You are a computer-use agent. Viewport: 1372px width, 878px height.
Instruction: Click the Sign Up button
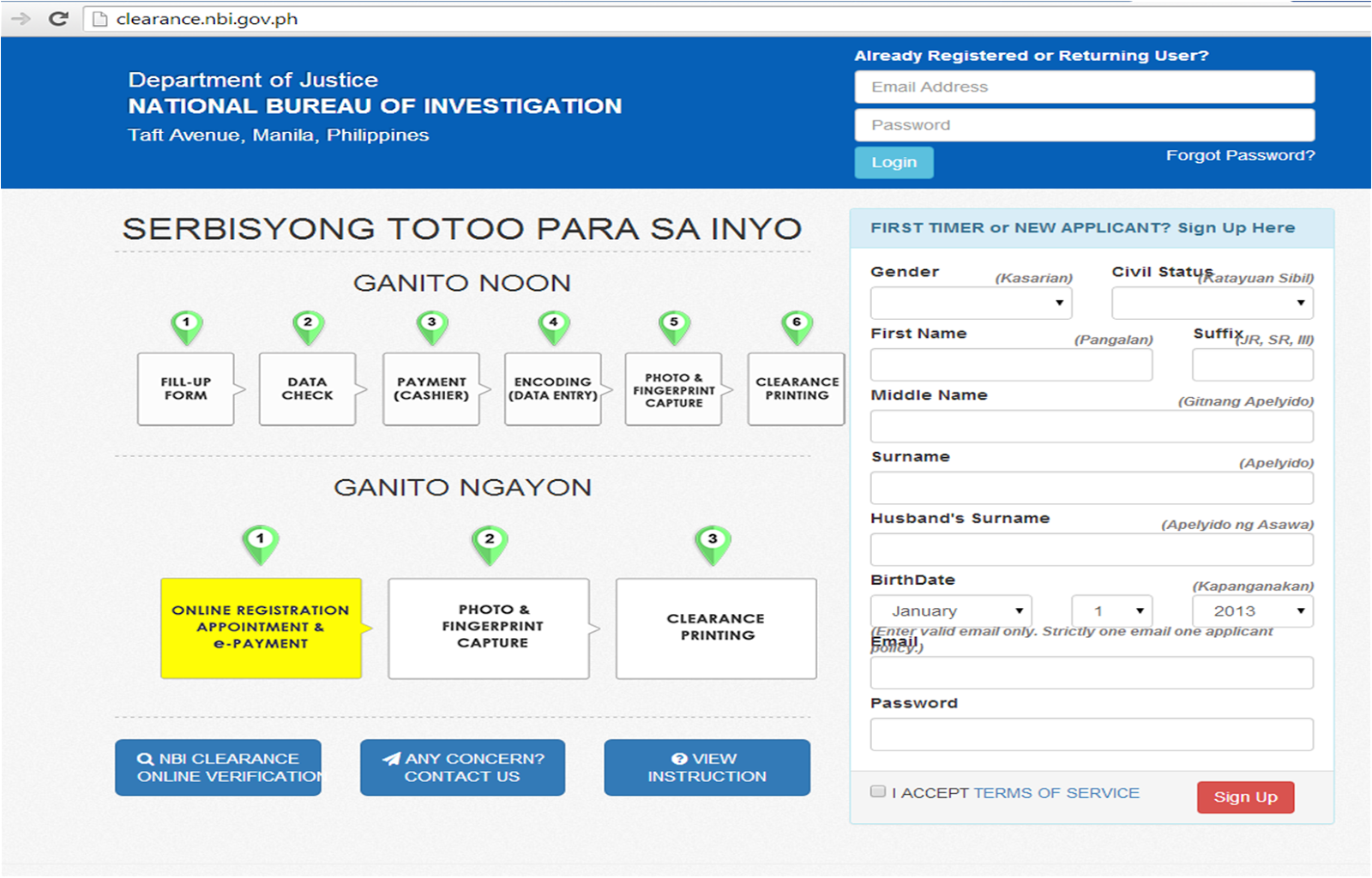tap(1245, 797)
